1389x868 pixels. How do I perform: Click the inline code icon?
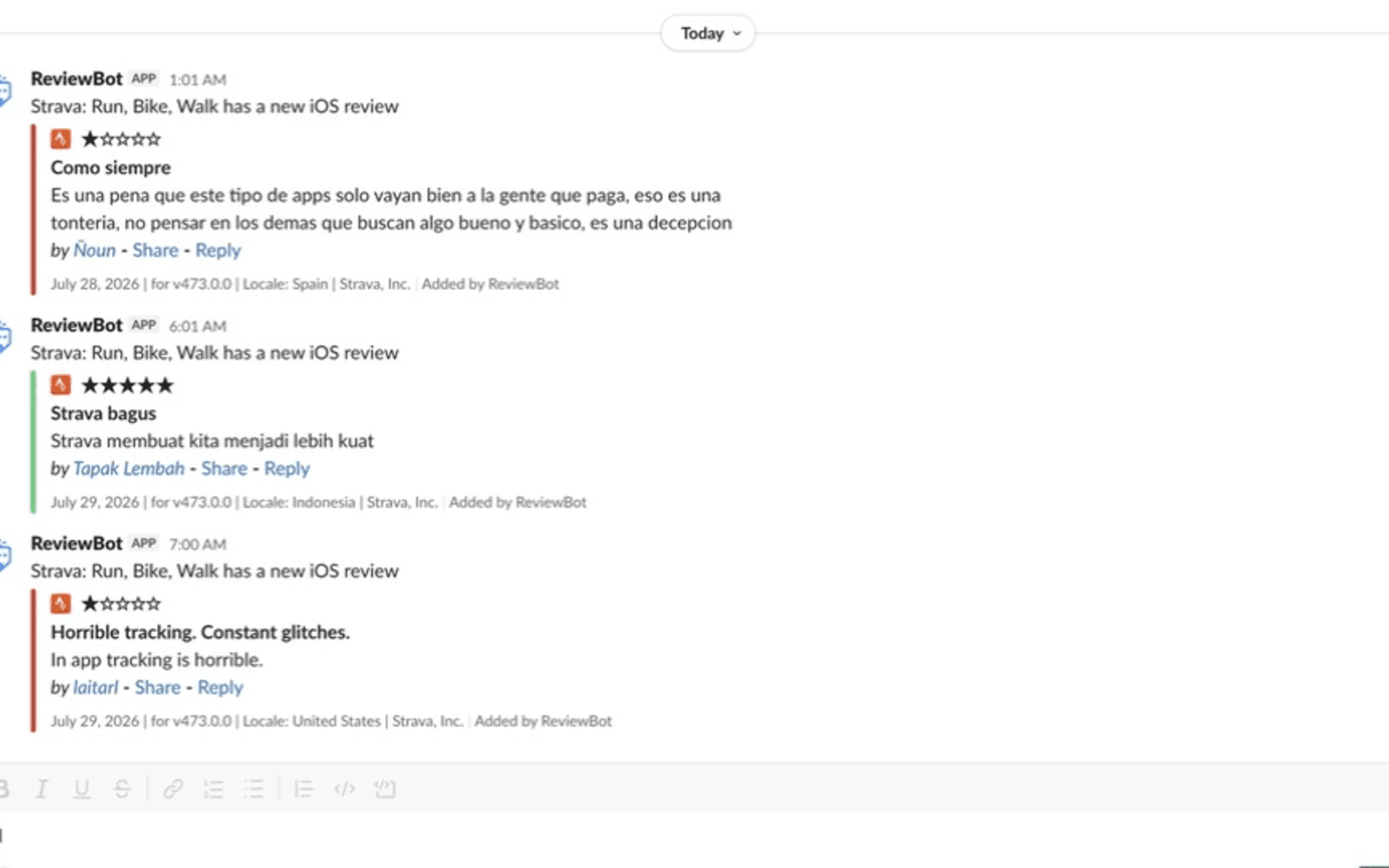tap(345, 788)
